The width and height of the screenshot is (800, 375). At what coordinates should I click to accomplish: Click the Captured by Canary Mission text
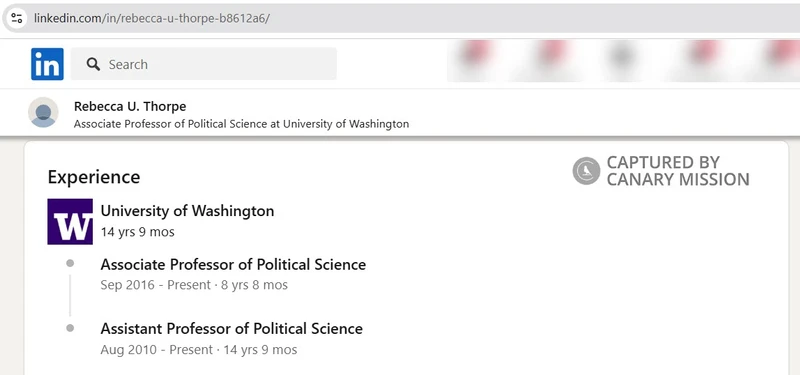tap(678, 171)
